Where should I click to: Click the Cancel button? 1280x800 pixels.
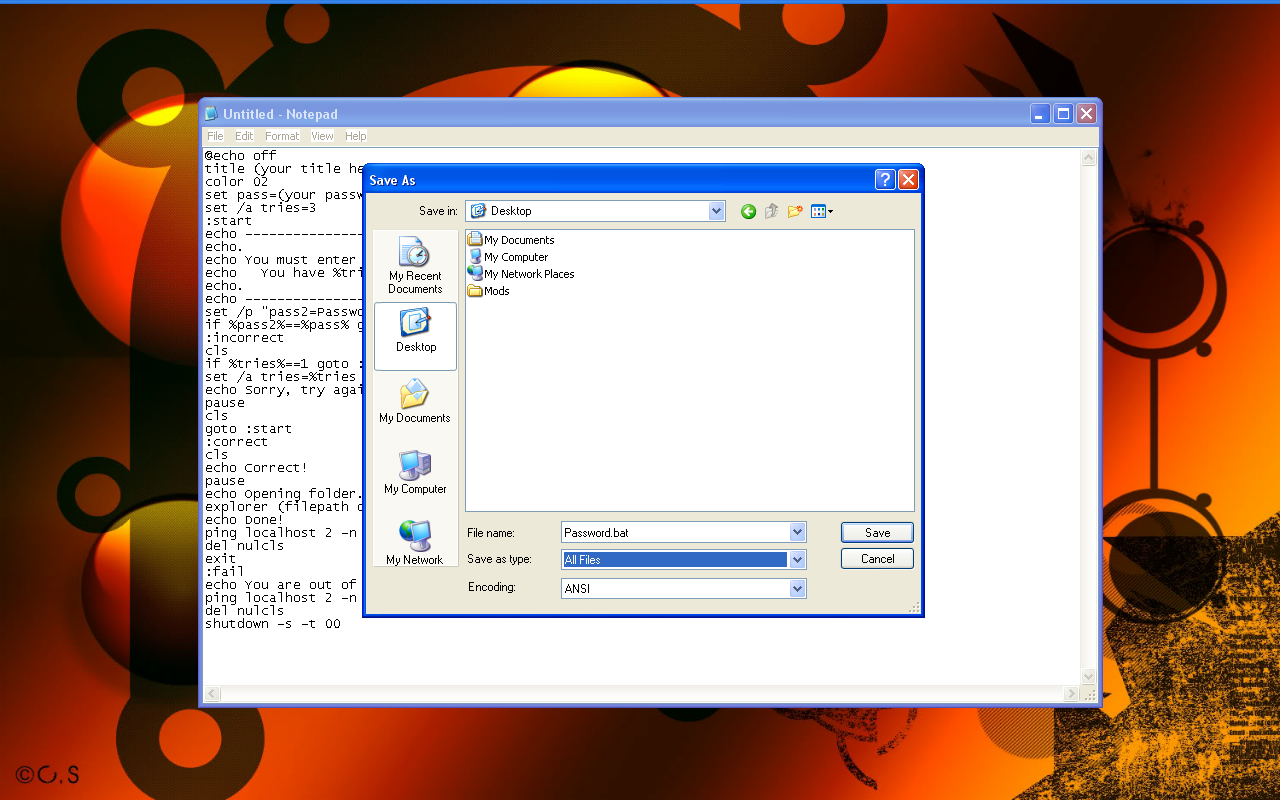[877, 559]
